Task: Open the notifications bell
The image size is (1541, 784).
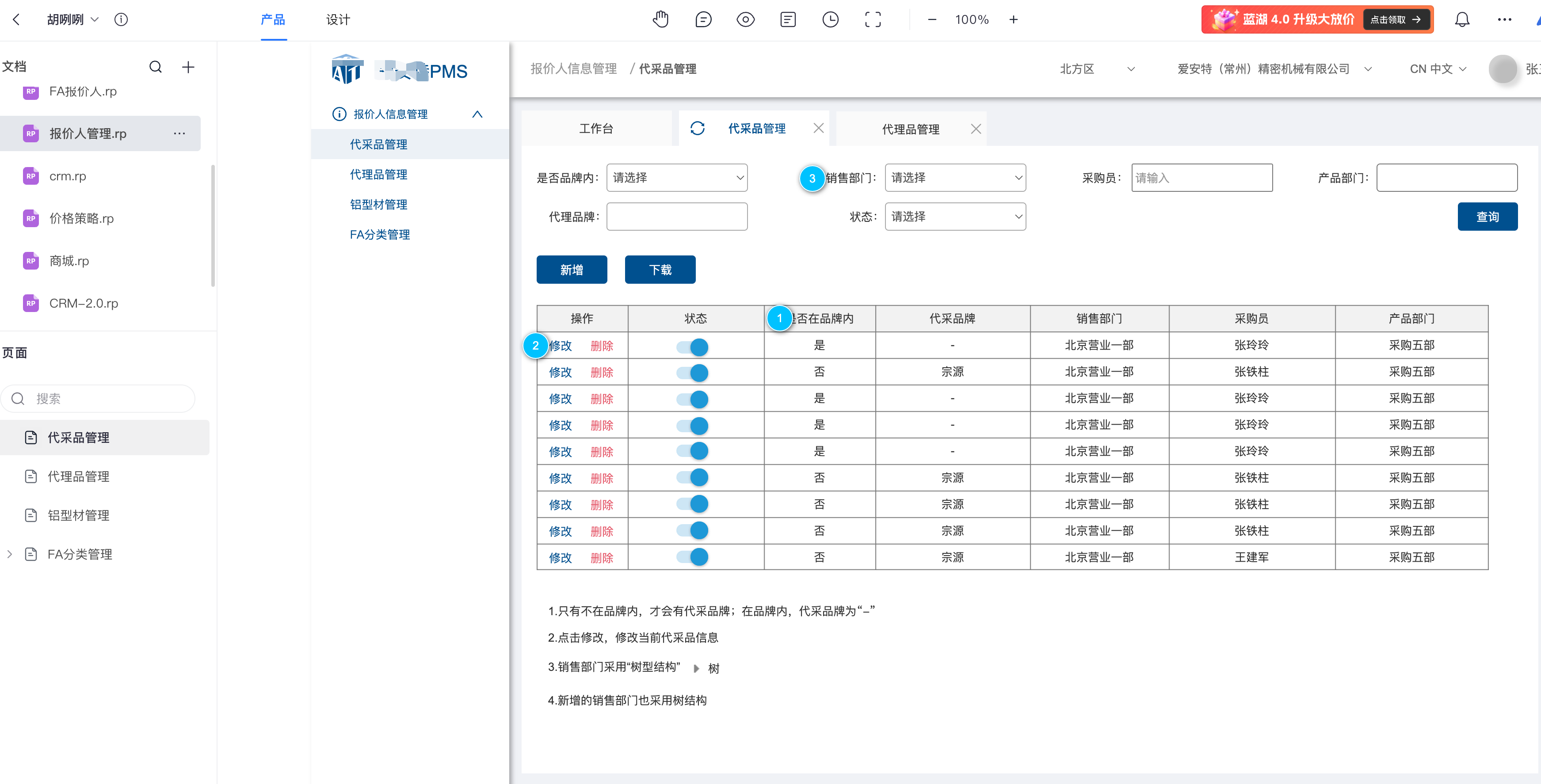Action: click(x=1462, y=20)
